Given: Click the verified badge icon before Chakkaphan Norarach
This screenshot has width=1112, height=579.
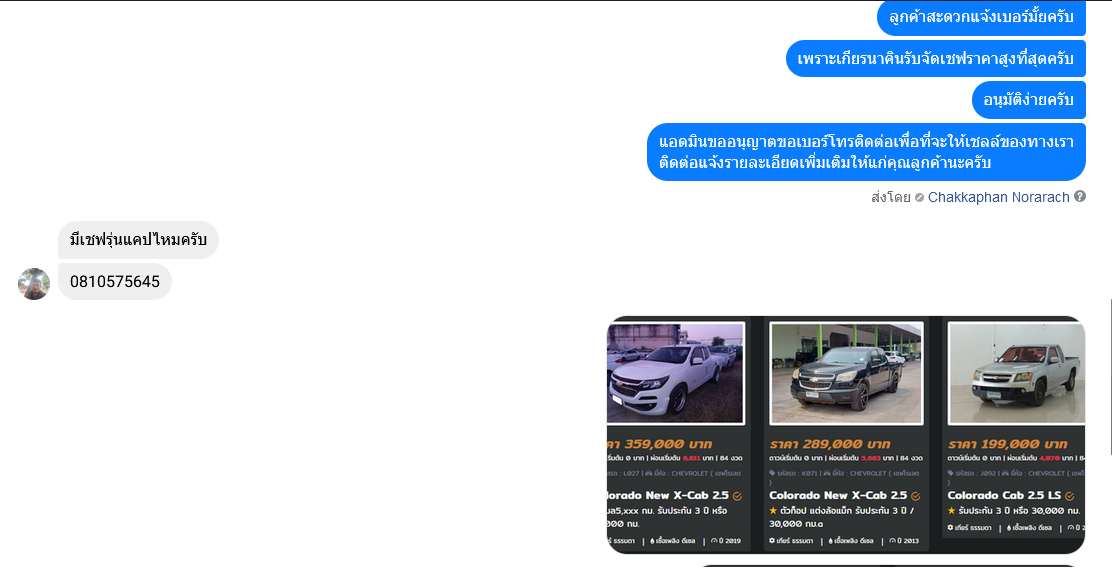Looking at the screenshot, I should pos(919,198).
